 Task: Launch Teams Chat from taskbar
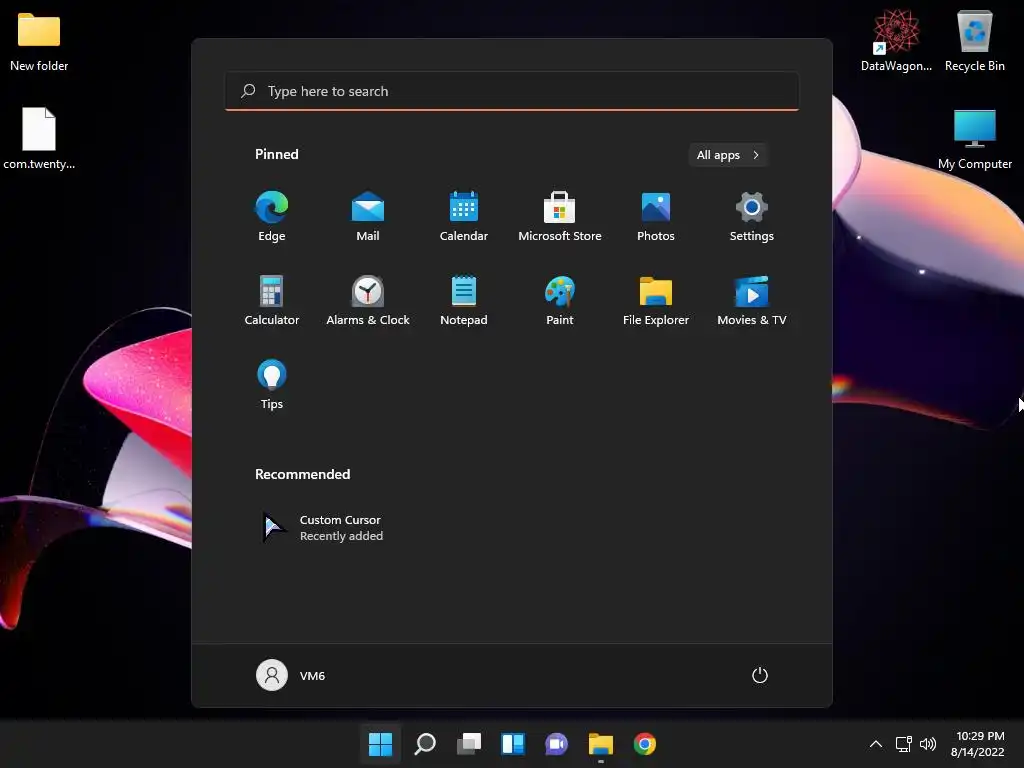pyautogui.click(x=556, y=744)
